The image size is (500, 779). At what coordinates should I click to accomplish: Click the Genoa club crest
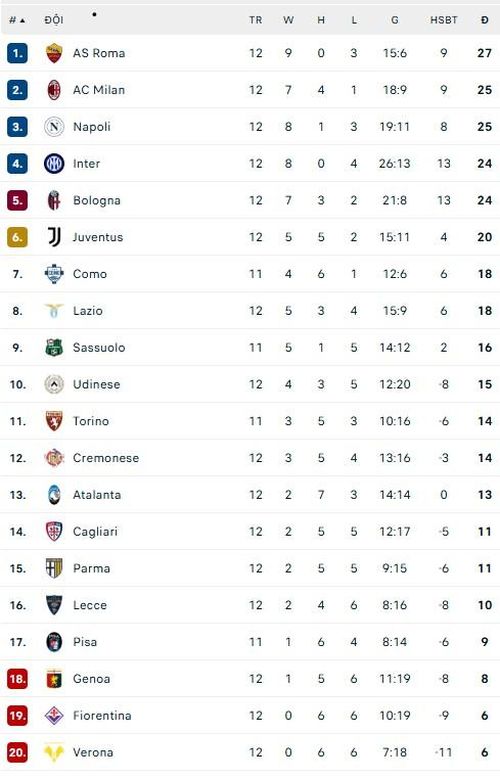(x=54, y=678)
